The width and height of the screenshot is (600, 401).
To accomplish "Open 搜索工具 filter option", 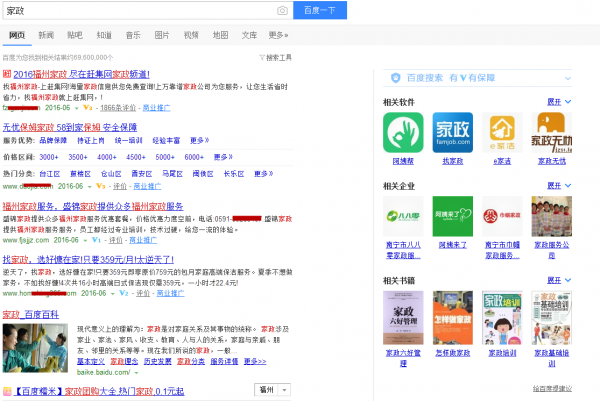I will click(x=276, y=58).
